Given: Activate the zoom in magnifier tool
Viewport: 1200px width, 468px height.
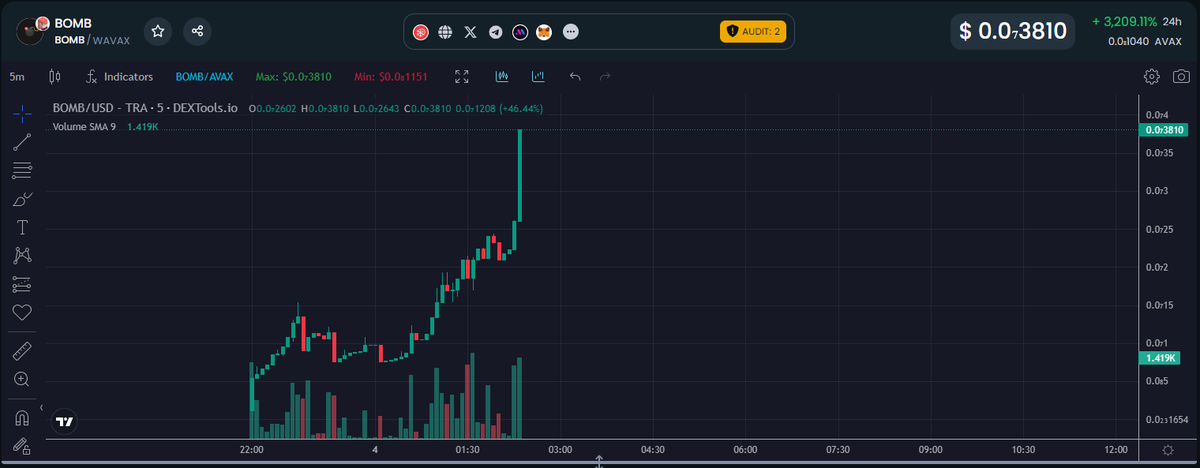Looking at the screenshot, I should pos(22,379).
